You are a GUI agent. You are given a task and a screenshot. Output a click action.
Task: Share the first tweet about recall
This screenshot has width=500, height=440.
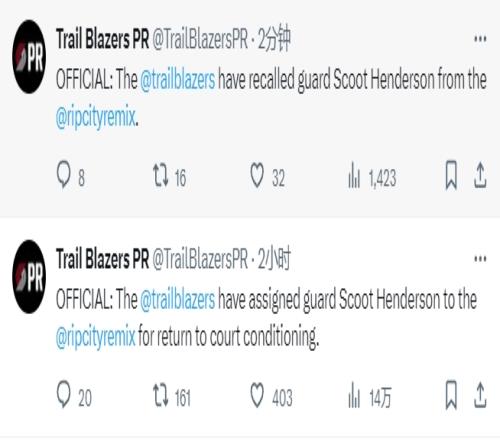tap(480, 175)
